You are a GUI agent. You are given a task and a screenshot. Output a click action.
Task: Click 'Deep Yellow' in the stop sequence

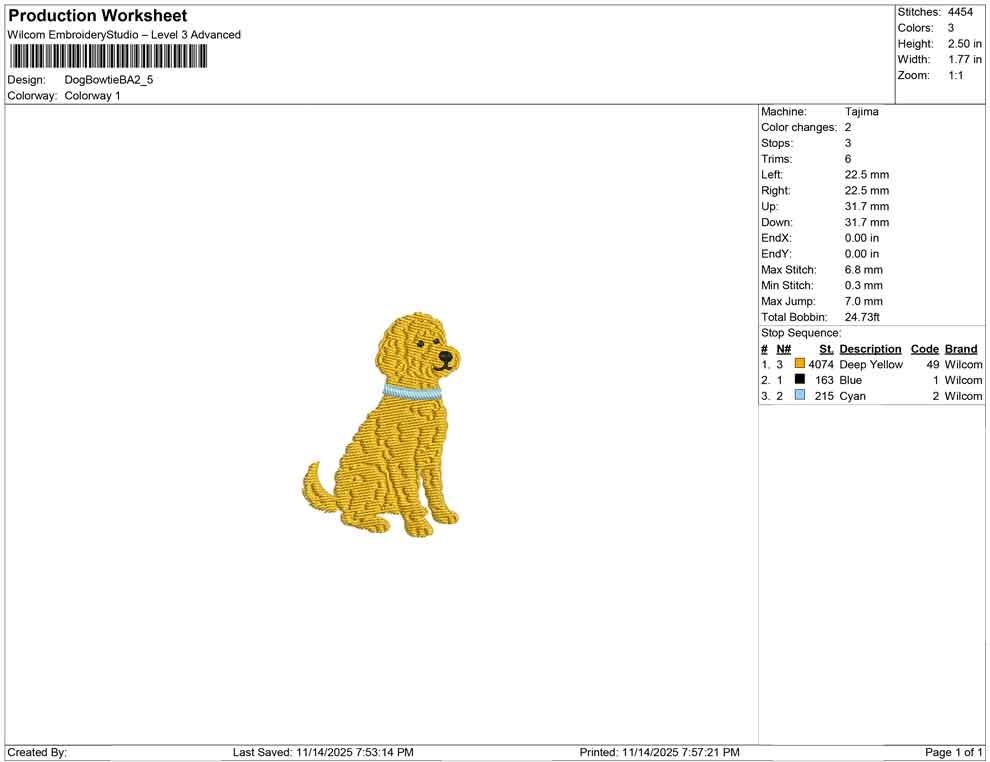pyautogui.click(x=871, y=364)
